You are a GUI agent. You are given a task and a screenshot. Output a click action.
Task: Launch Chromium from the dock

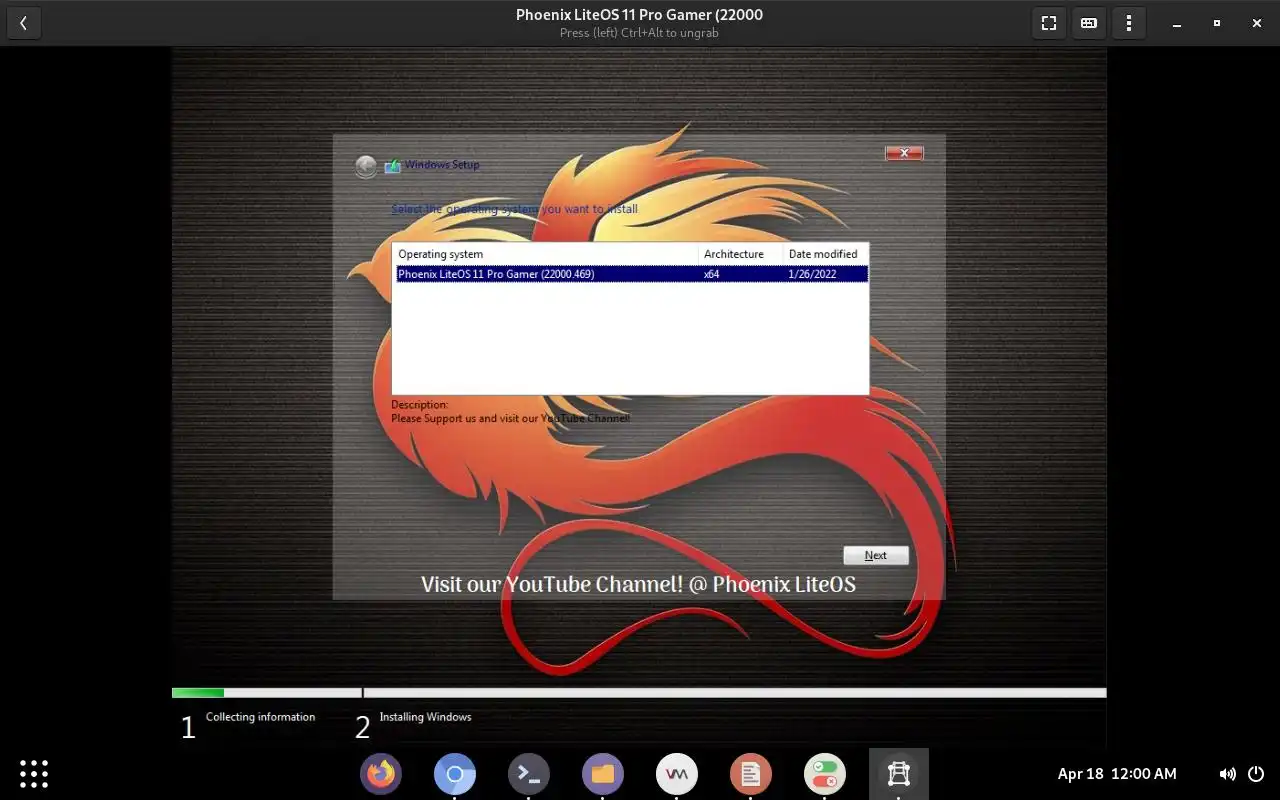[x=455, y=774]
